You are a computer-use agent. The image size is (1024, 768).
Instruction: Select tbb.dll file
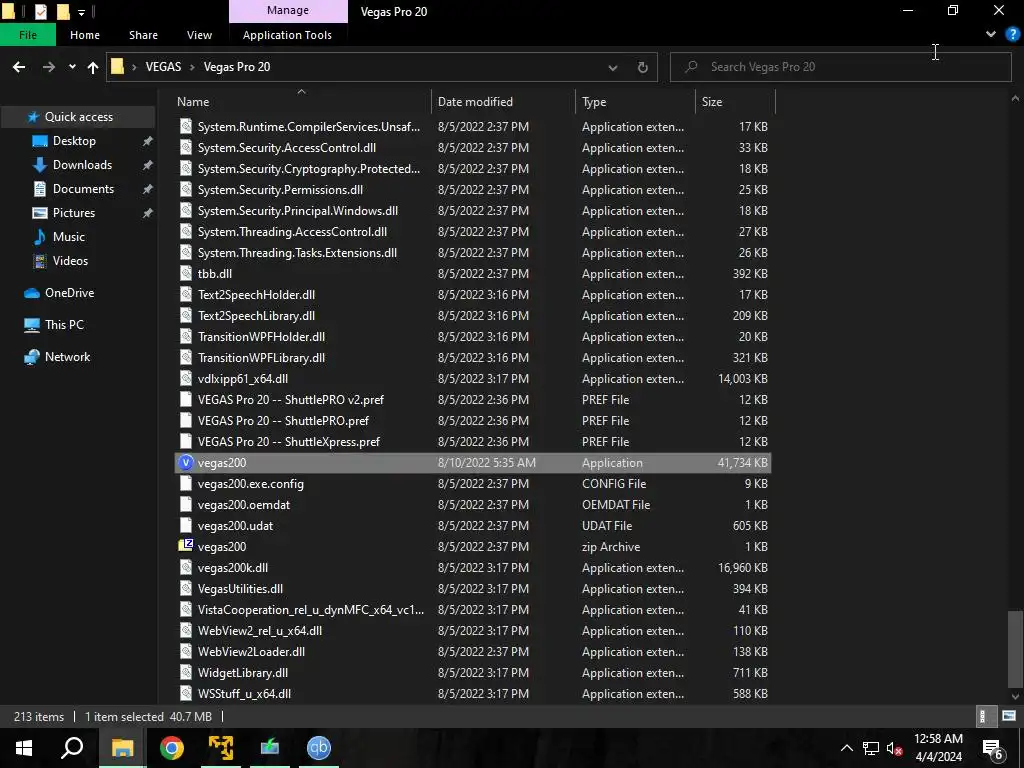[x=473, y=274]
